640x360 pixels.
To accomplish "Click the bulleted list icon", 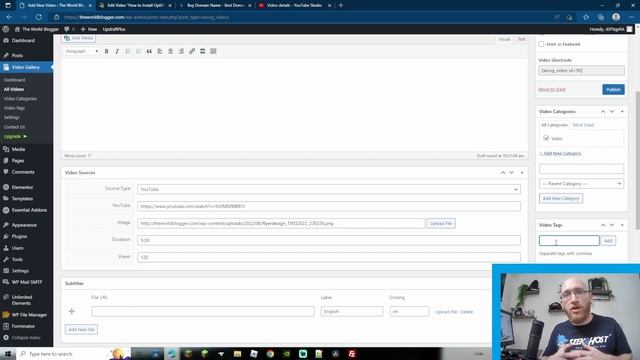I will [128, 51].
